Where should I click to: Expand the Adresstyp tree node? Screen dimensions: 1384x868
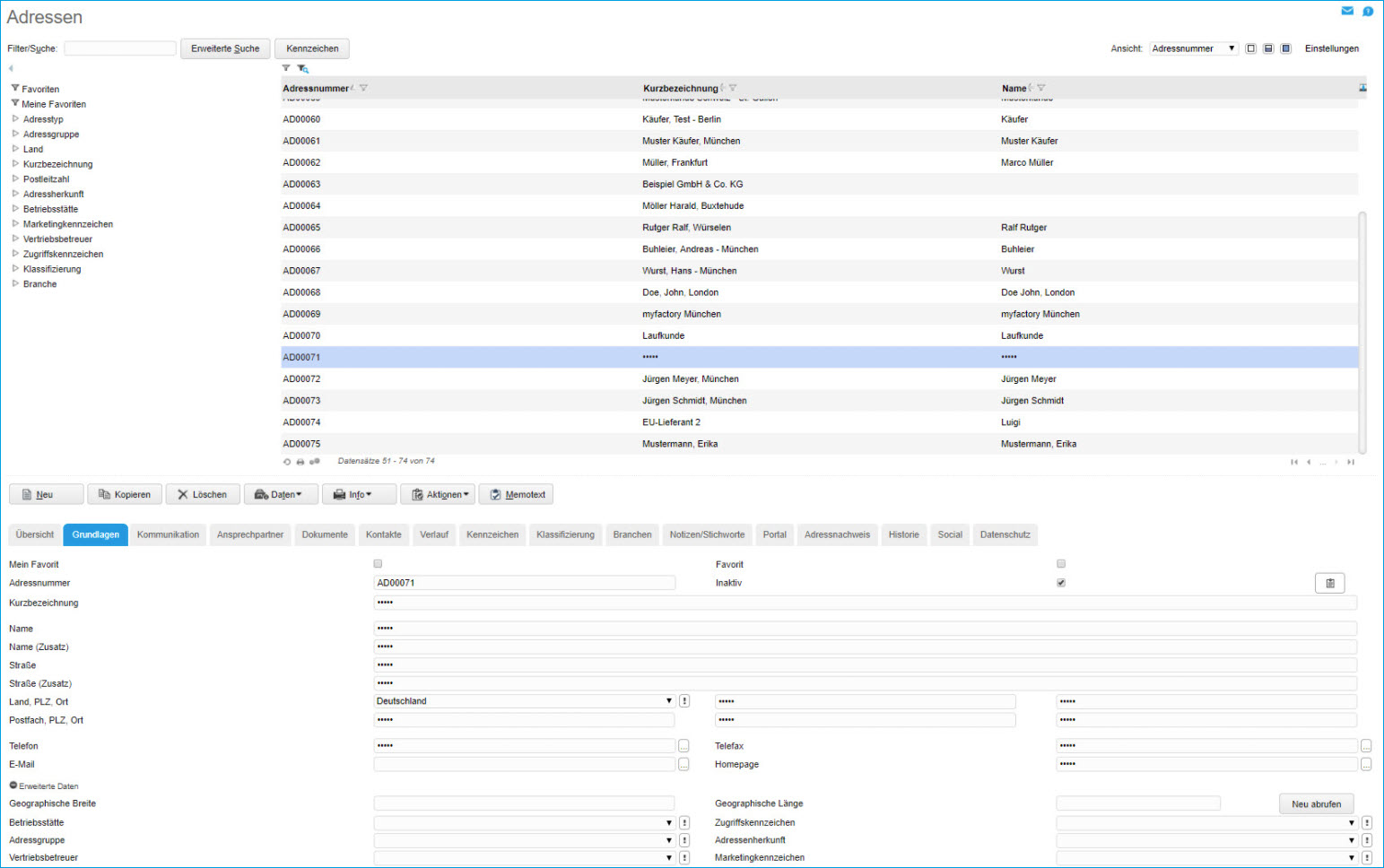[15, 118]
